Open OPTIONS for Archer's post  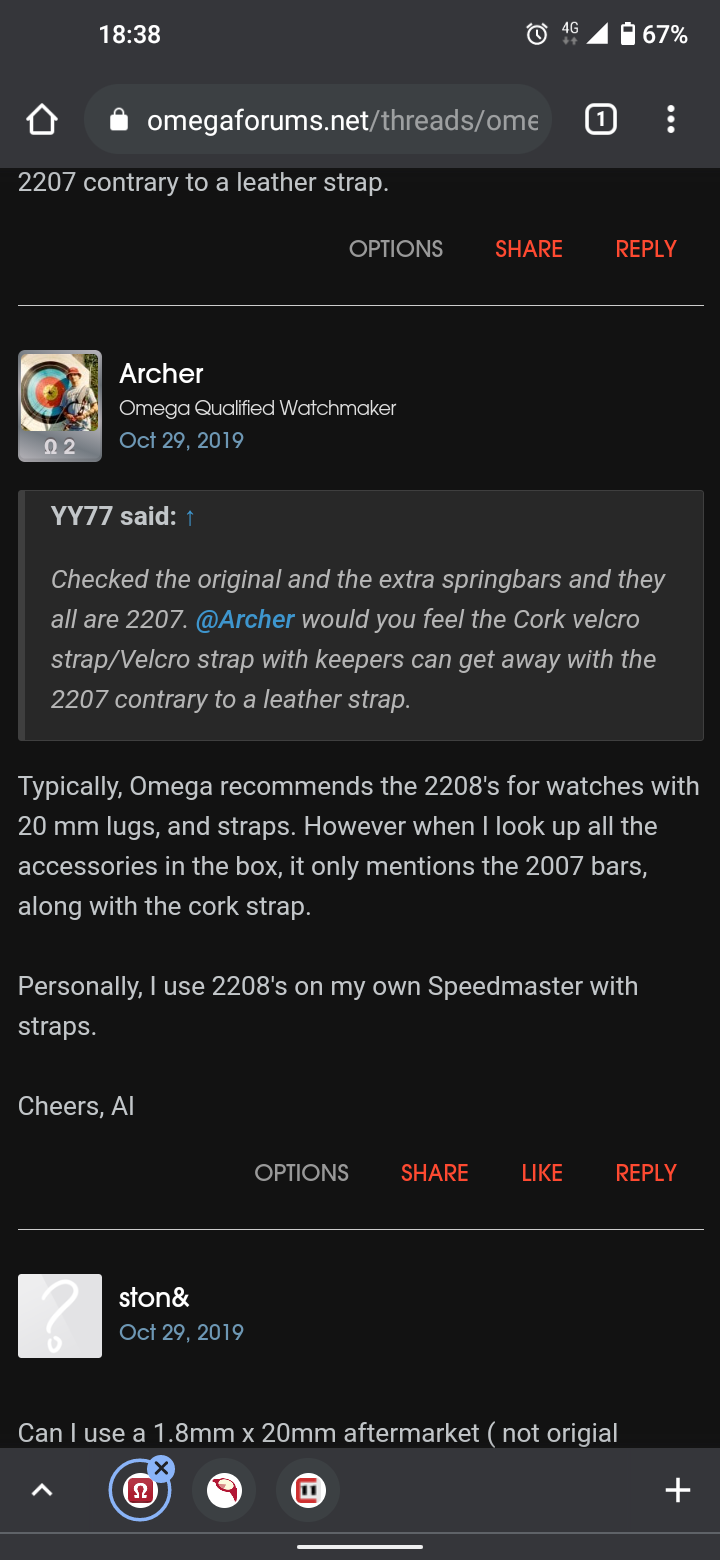coord(301,1173)
